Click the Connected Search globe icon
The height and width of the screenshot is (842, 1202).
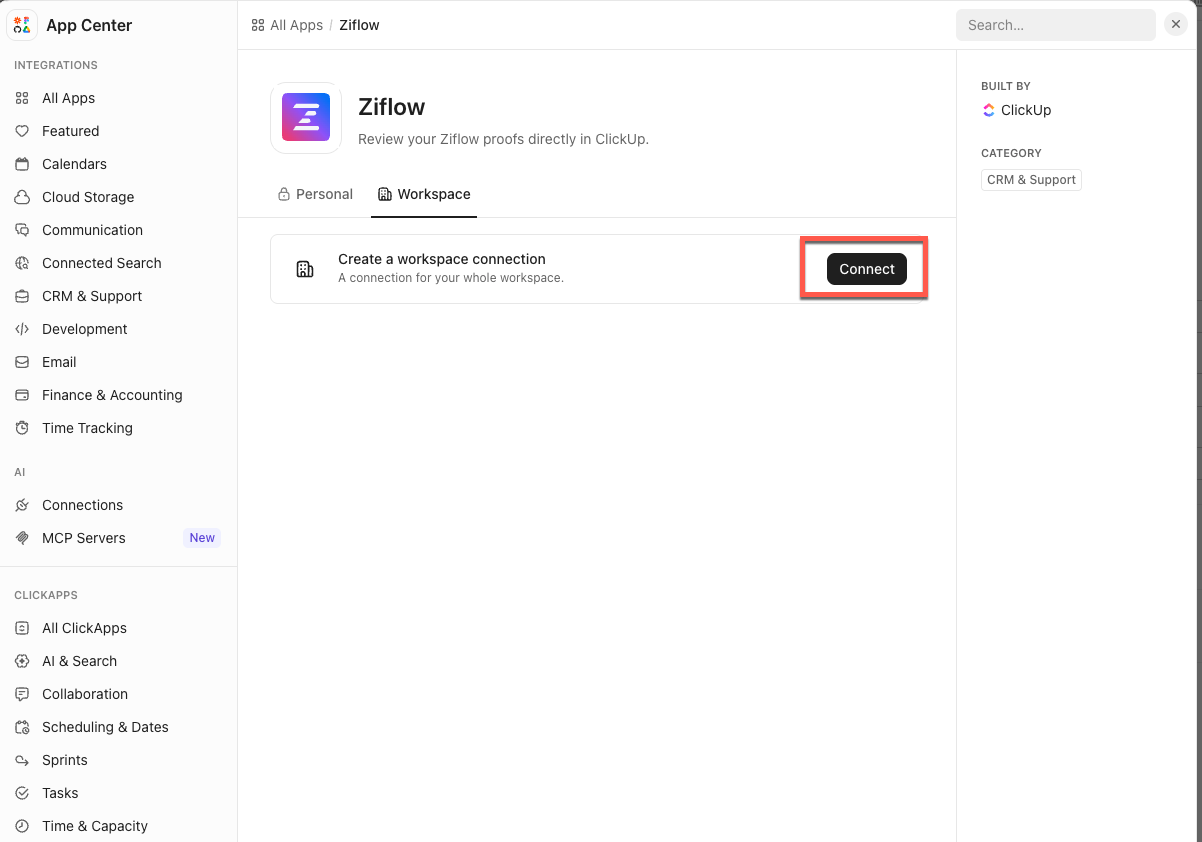(x=22, y=263)
